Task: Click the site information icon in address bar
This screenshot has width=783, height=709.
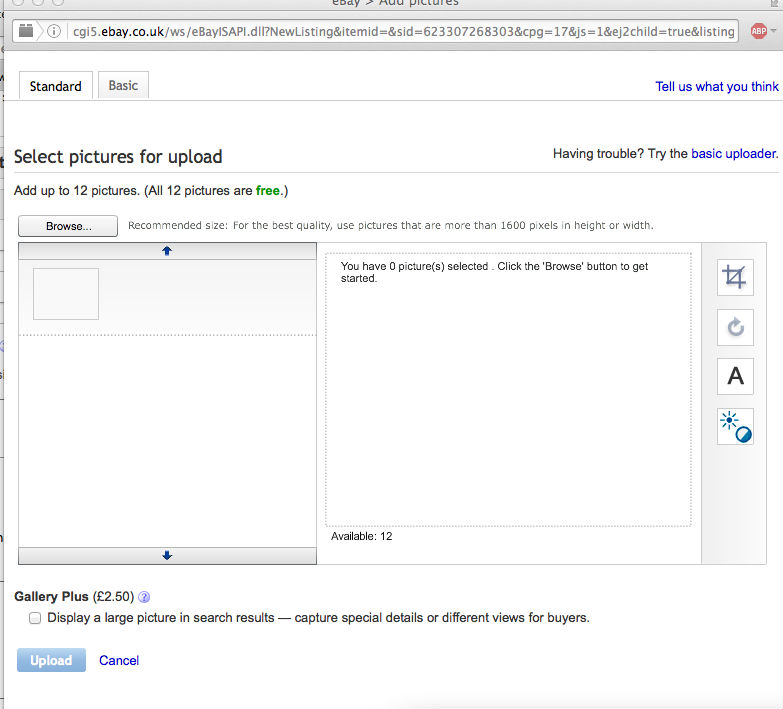Action: click(55, 31)
